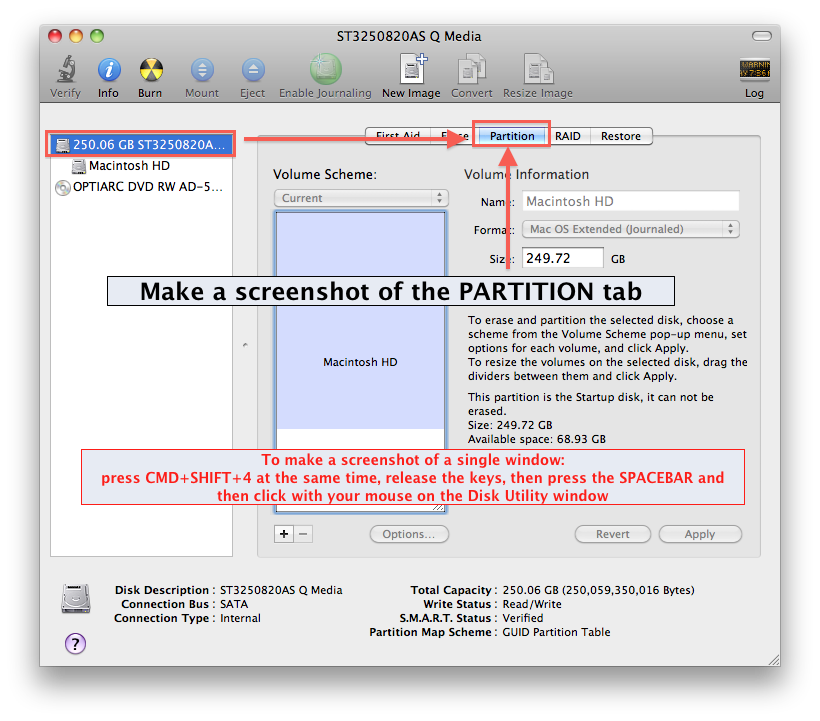This screenshot has width=820, height=721.
Task: Click the volume Name field
Action: coord(631,201)
